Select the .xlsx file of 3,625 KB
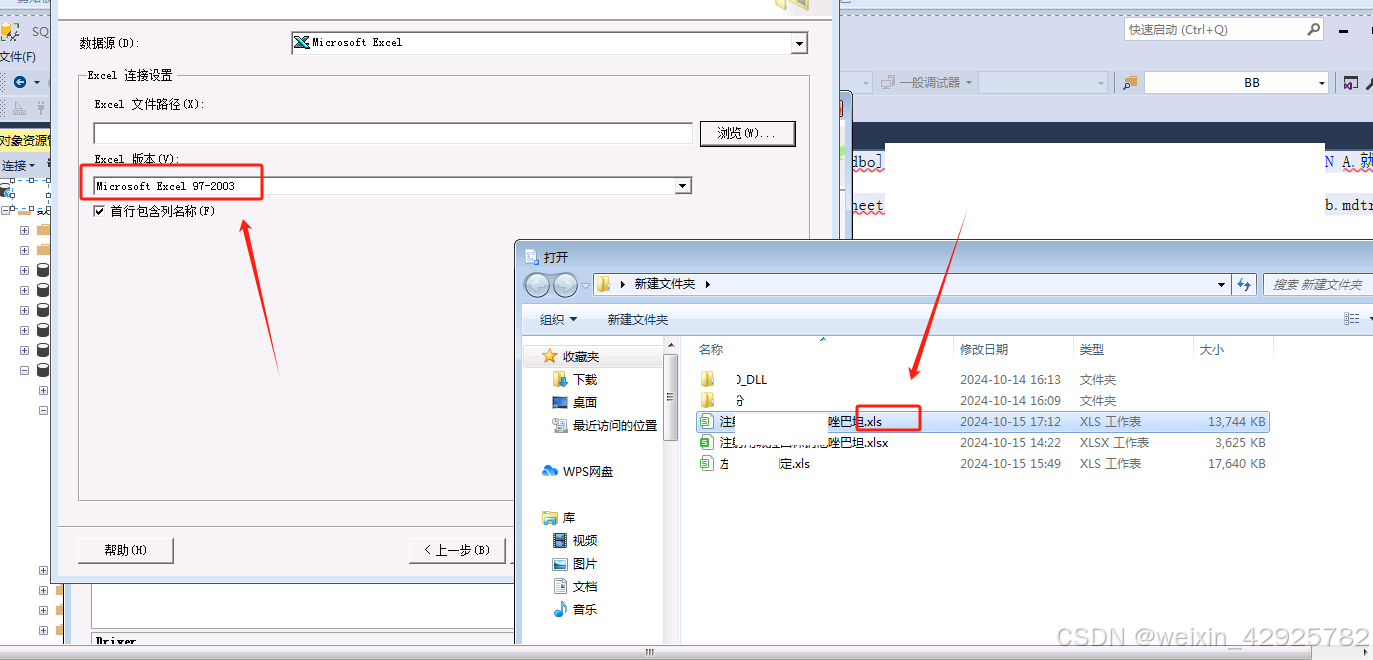This screenshot has height=660, width=1373. [x=982, y=443]
